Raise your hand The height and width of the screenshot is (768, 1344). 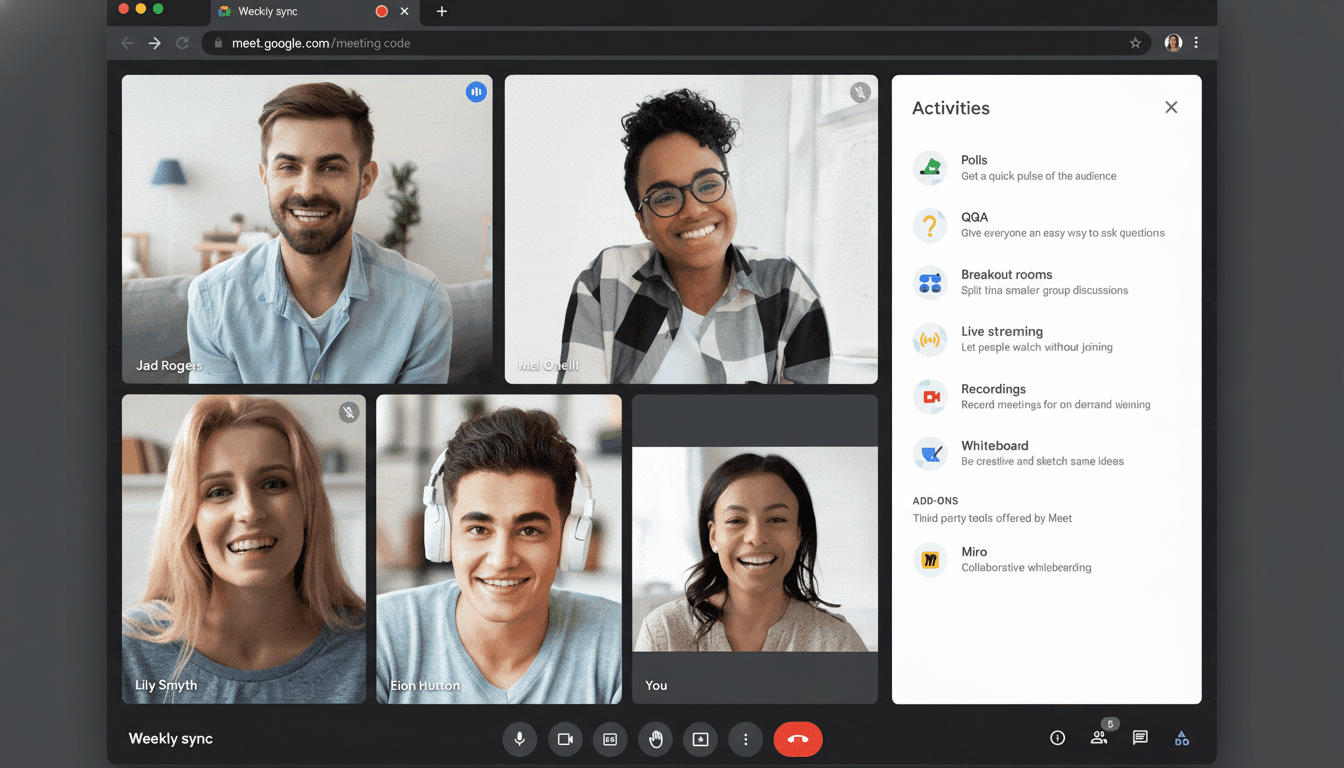point(655,739)
